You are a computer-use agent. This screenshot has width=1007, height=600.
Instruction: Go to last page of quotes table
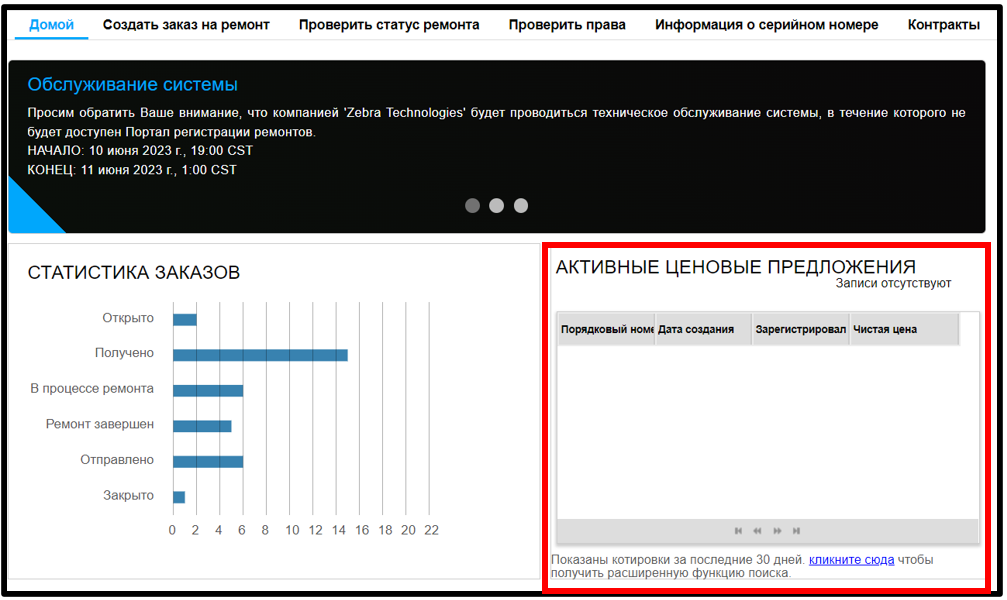(796, 531)
